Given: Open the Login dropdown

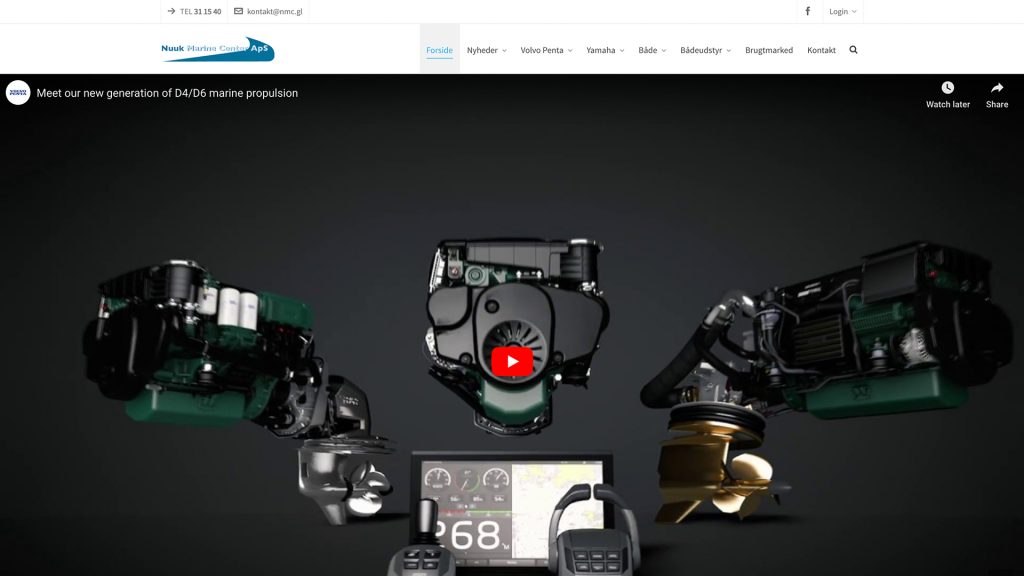Looking at the screenshot, I should (840, 11).
